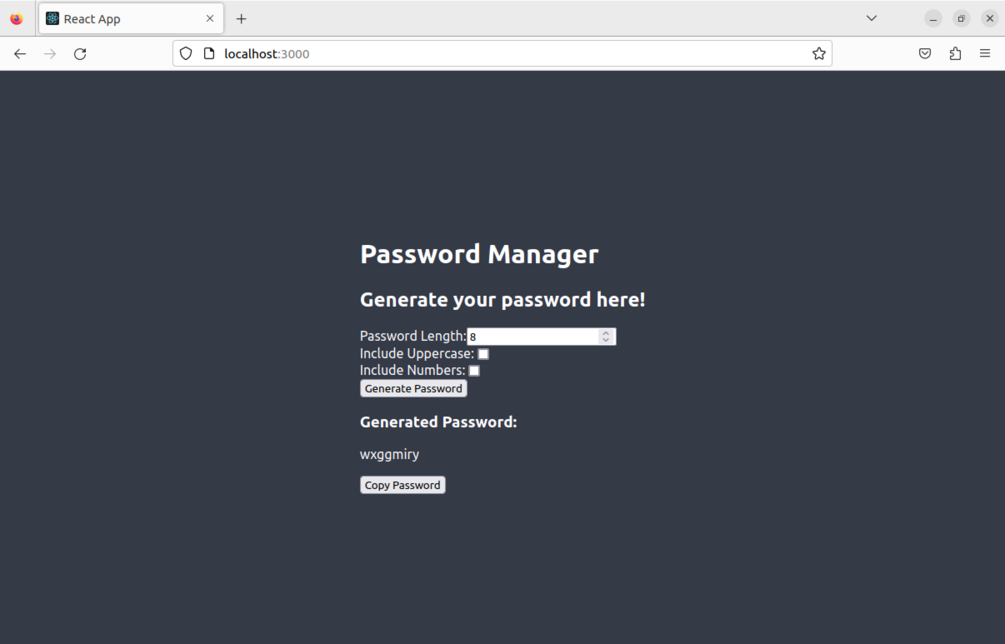Focus the Password Length input field

click(x=532, y=337)
